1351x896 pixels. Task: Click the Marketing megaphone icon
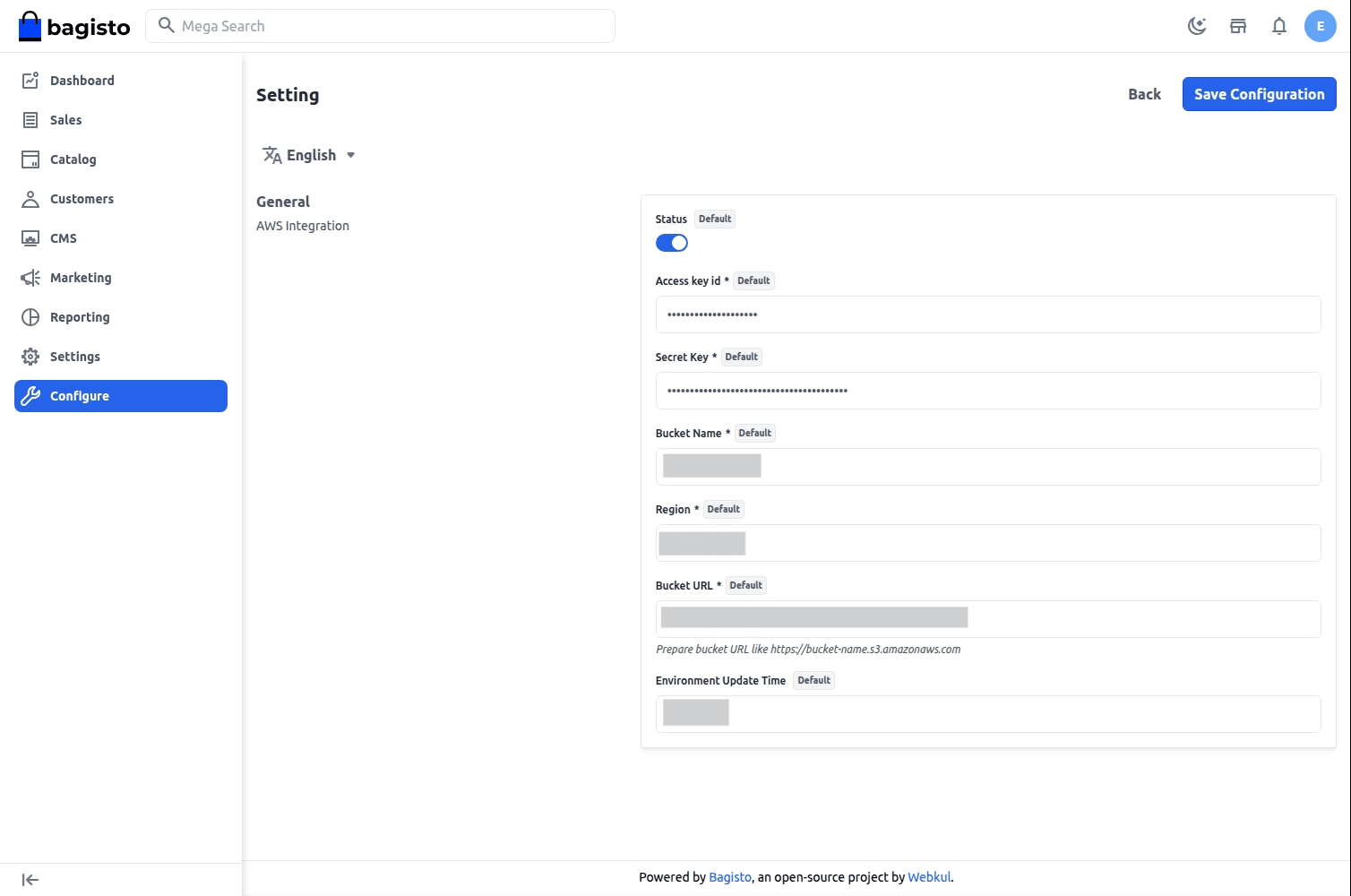coord(30,277)
